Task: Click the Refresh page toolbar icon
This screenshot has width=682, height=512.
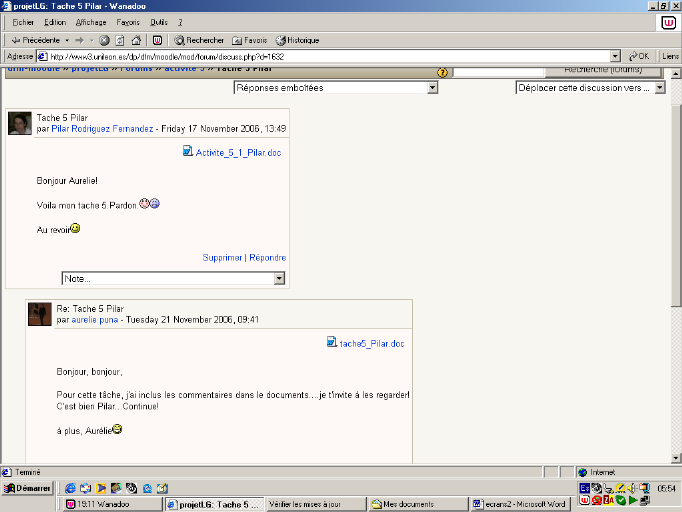Action: pyautogui.click(x=120, y=40)
